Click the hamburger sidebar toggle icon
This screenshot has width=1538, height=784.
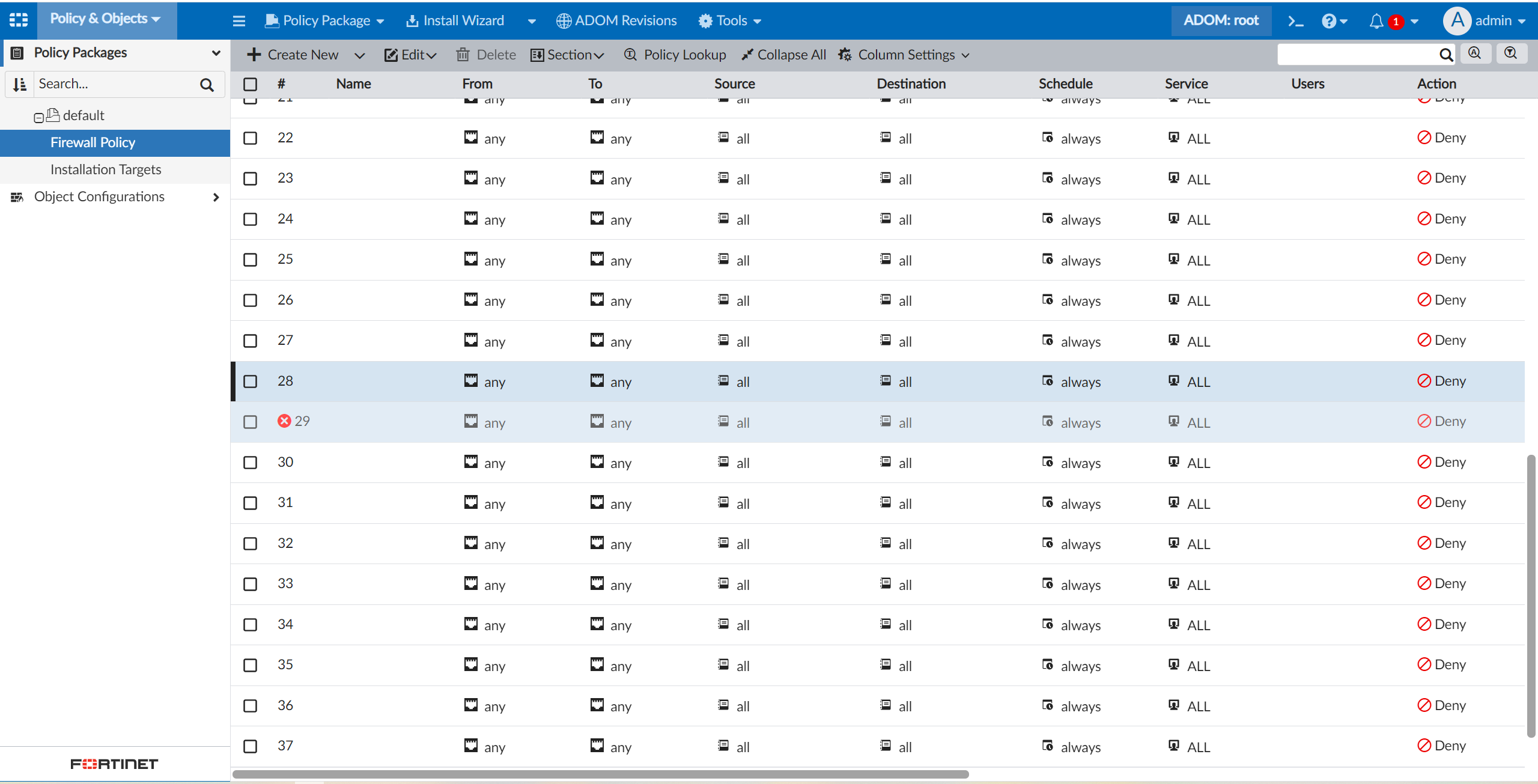(x=239, y=21)
